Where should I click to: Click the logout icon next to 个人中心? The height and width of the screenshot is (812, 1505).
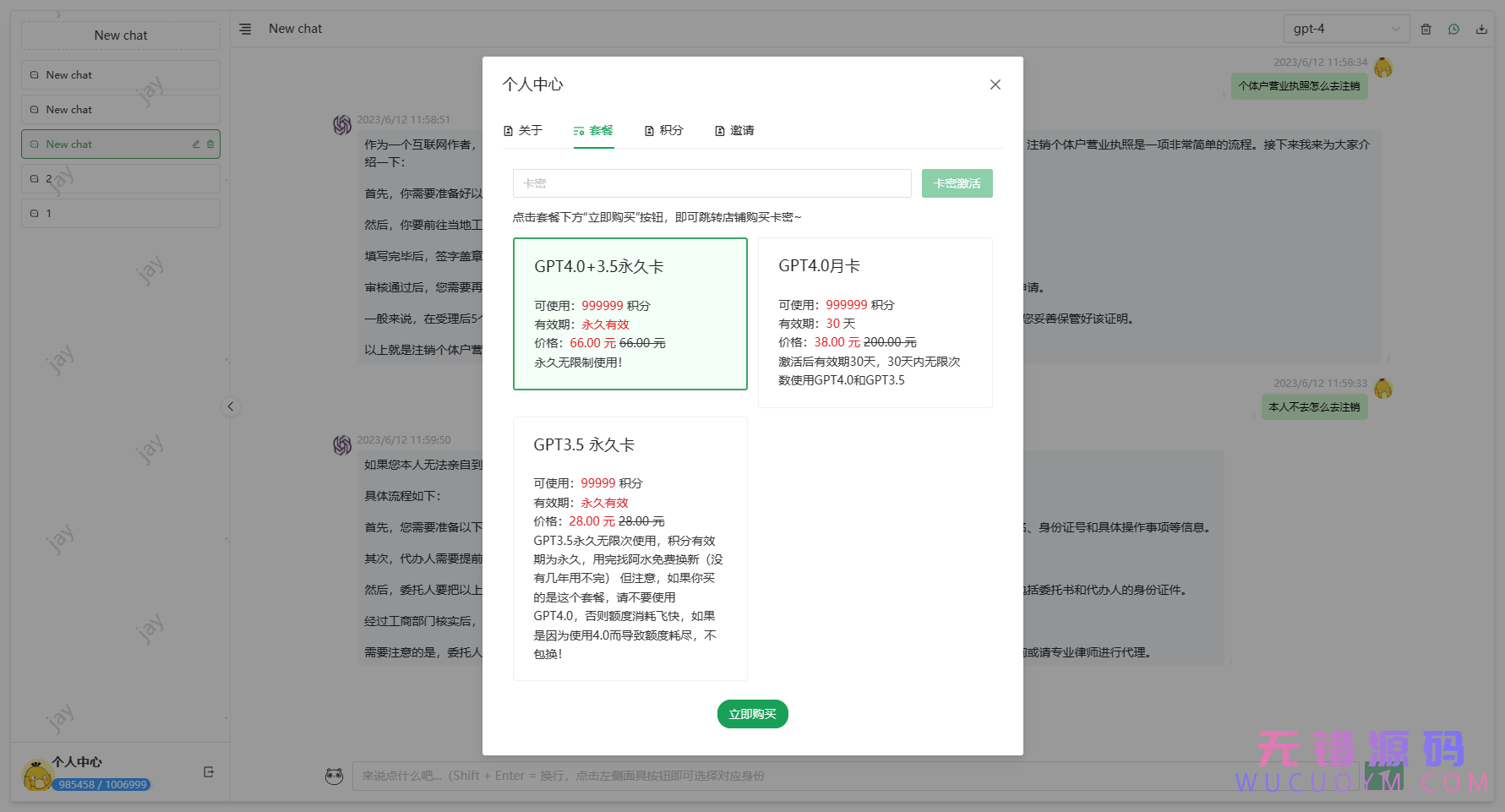[x=208, y=771]
